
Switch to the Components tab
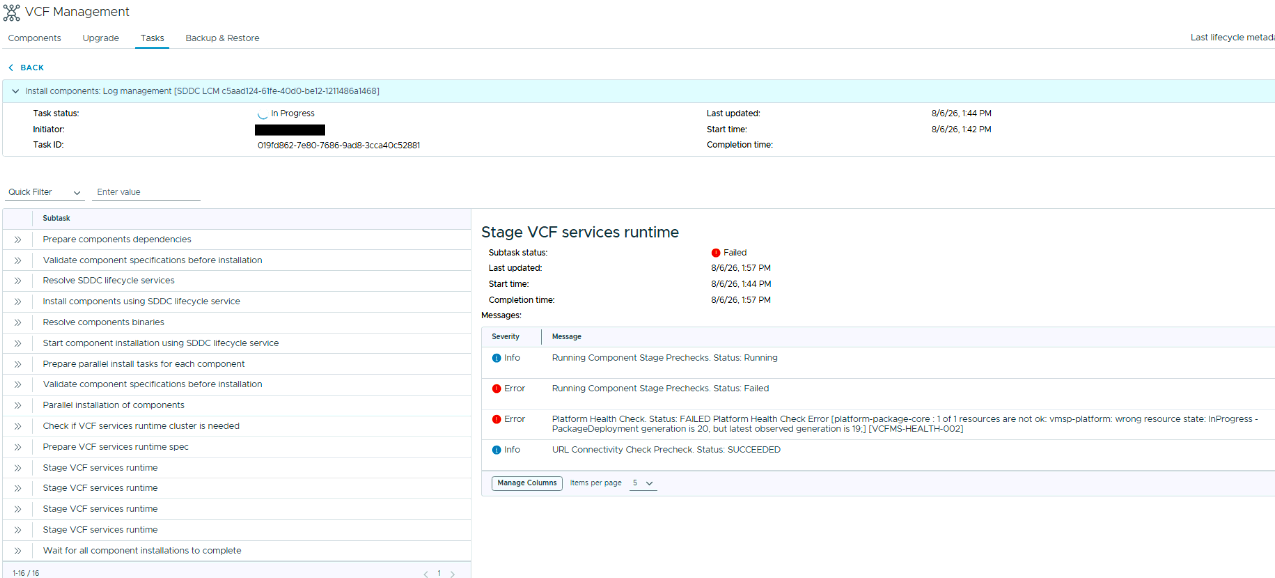pos(34,38)
